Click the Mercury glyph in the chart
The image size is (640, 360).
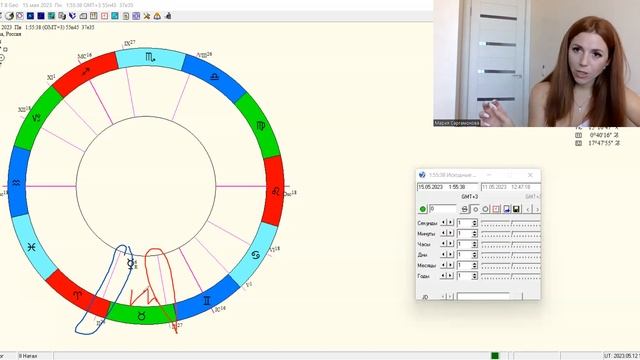[x=131, y=263]
